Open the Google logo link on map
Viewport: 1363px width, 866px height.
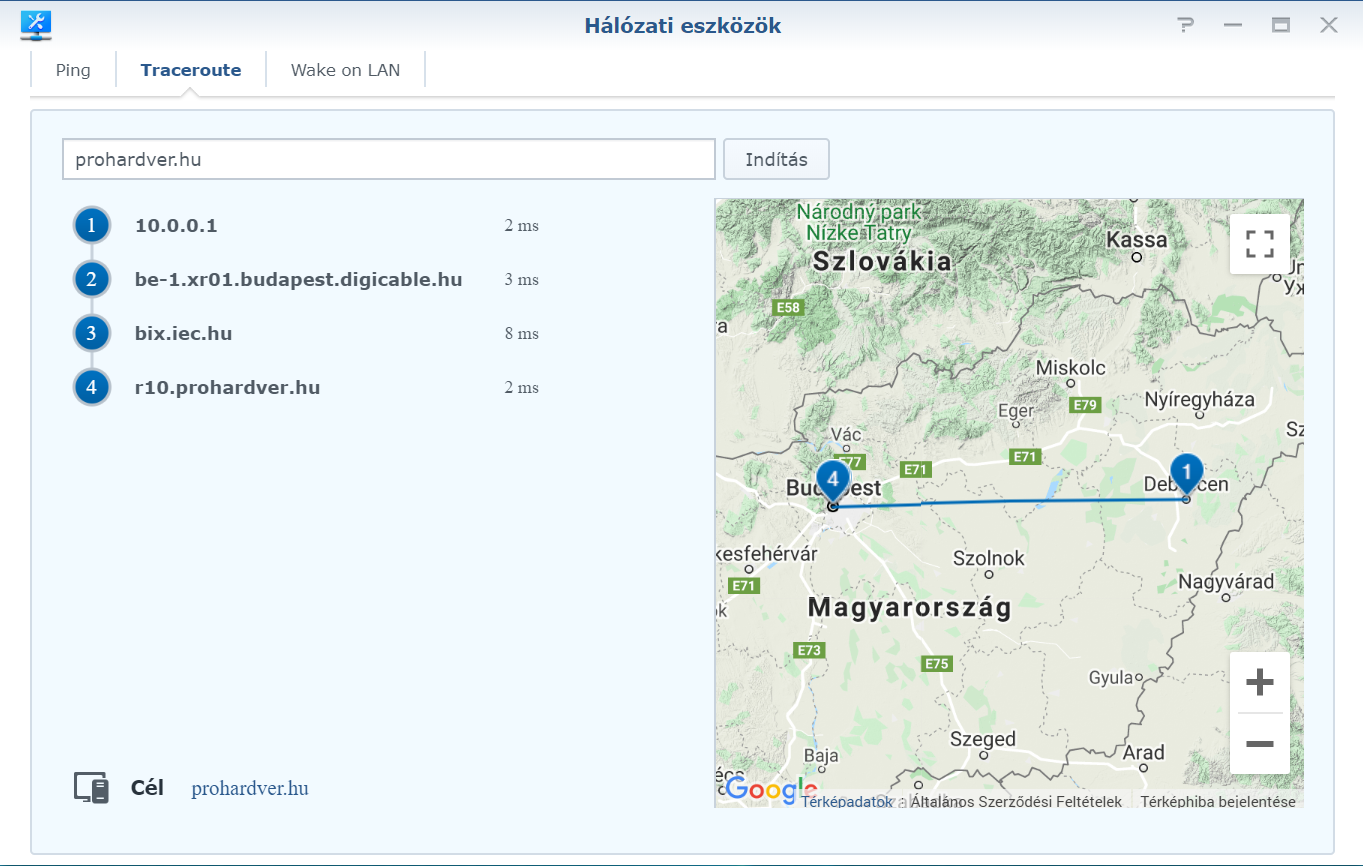pyautogui.click(x=772, y=789)
